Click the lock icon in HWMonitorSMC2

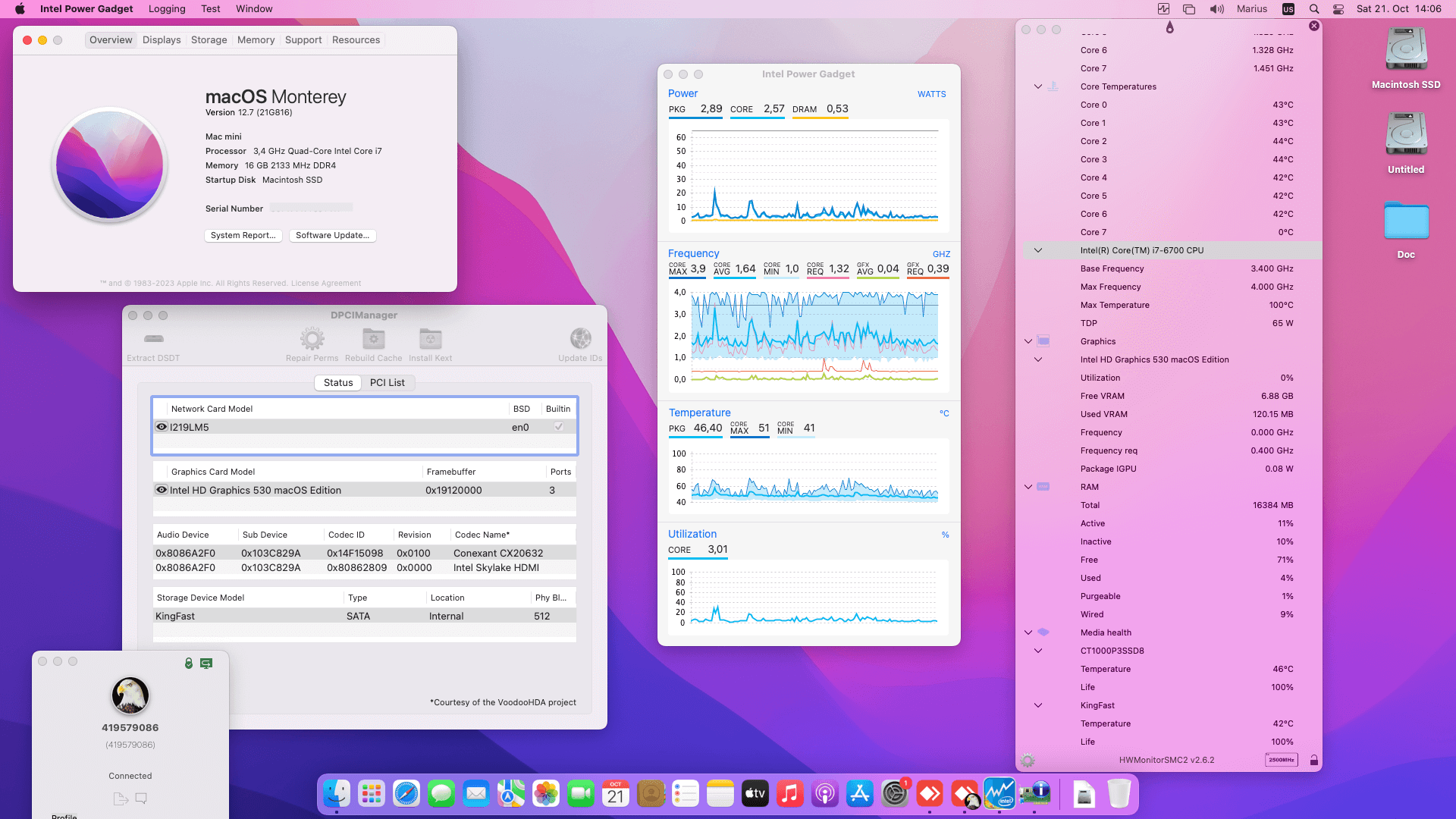coord(1314,760)
